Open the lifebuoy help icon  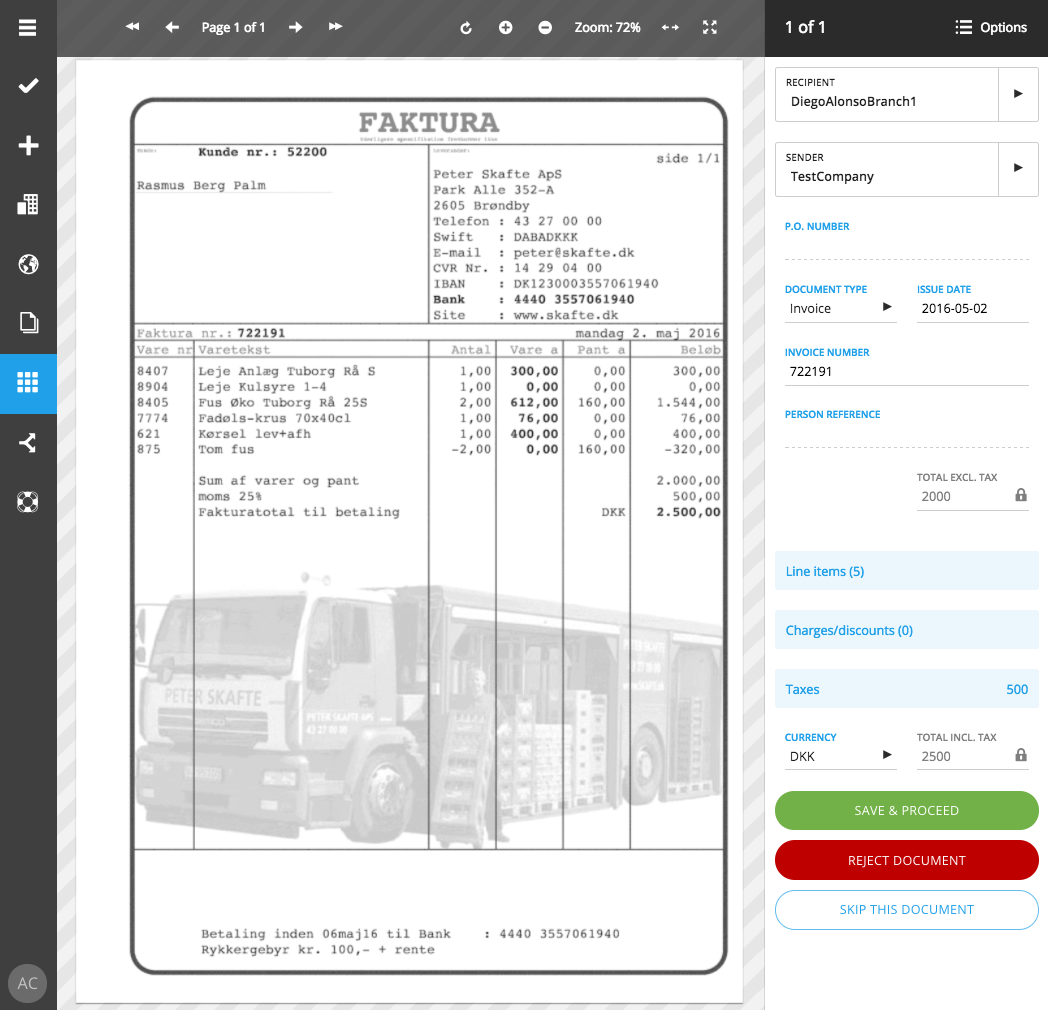[x=28, y=502]
